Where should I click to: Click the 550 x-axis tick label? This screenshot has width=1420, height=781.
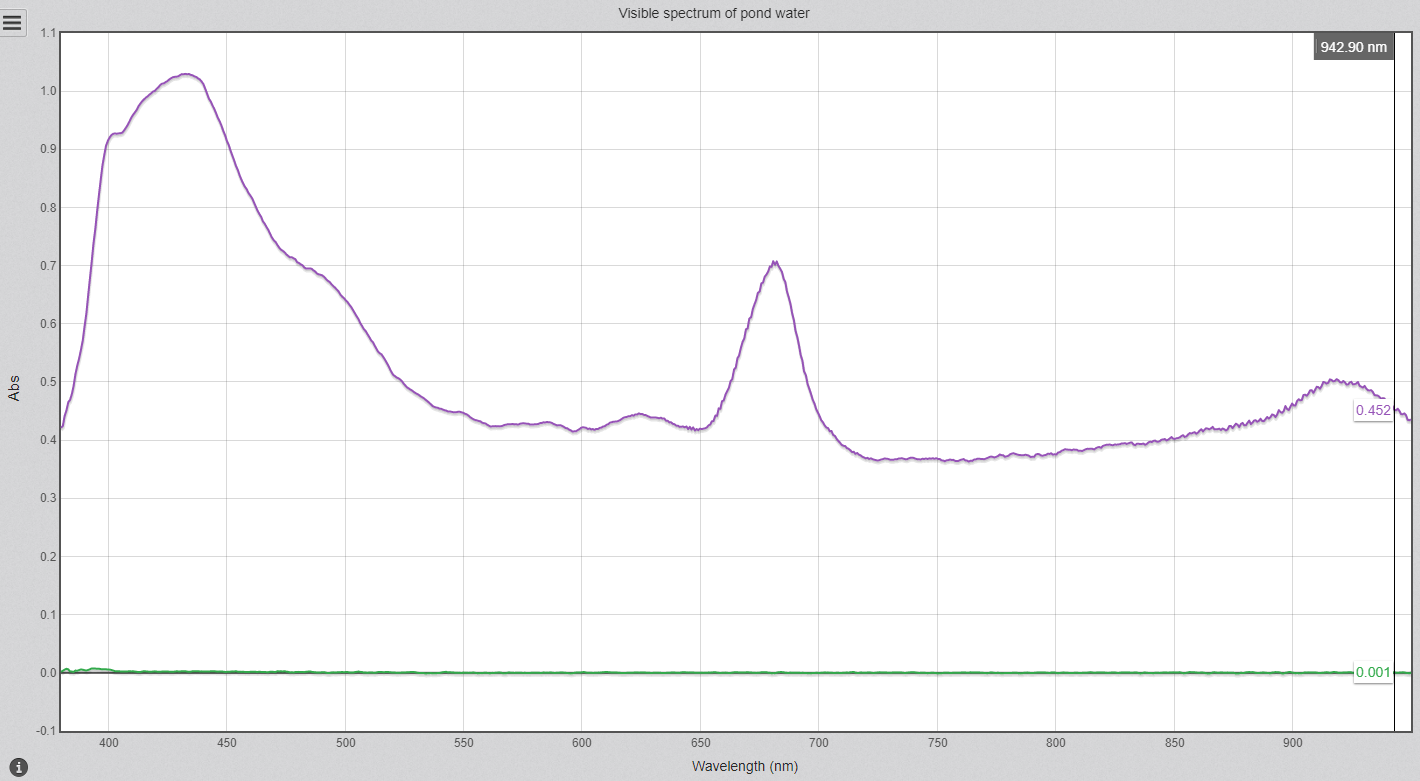[x=463, y=743]
